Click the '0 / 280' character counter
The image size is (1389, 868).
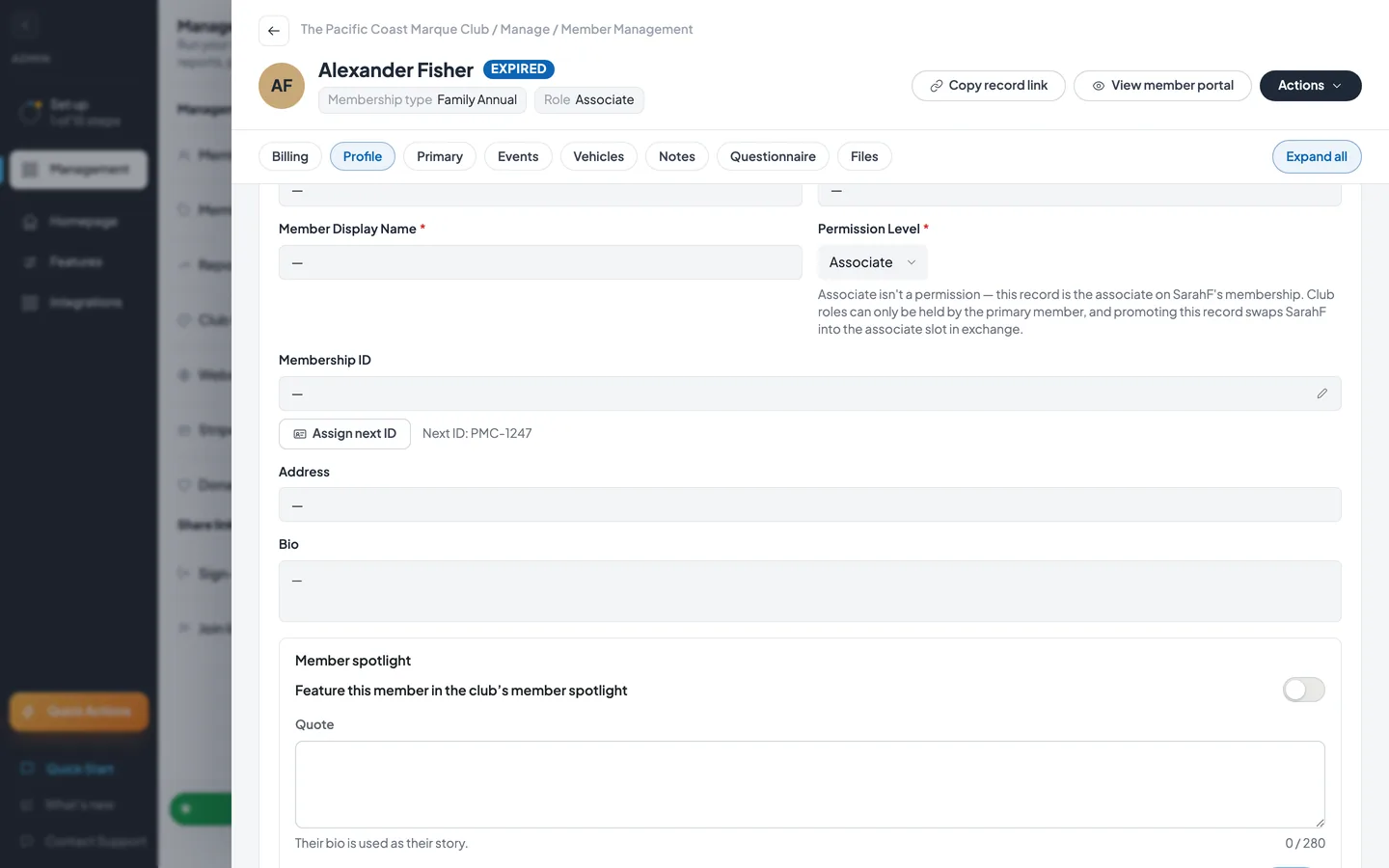(x=1305, y=843)
